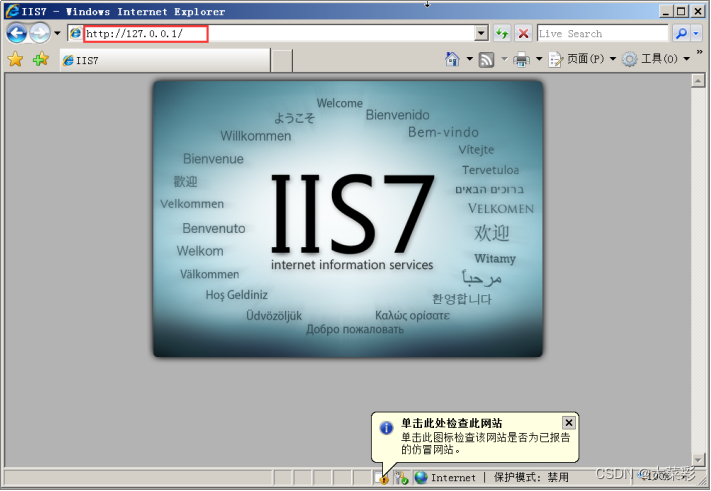
Task: Click the Internet zone globe icon
Action: pyautogui.click(x=421, y=477)
